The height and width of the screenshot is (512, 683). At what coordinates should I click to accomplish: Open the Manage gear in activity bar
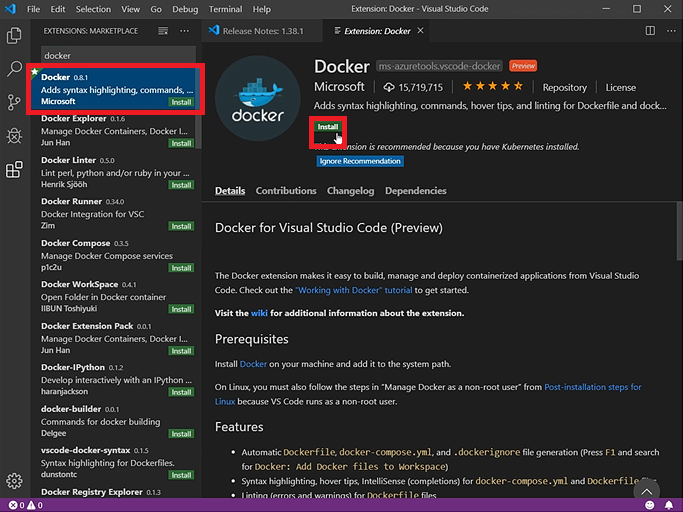click(x=14, y=481)
